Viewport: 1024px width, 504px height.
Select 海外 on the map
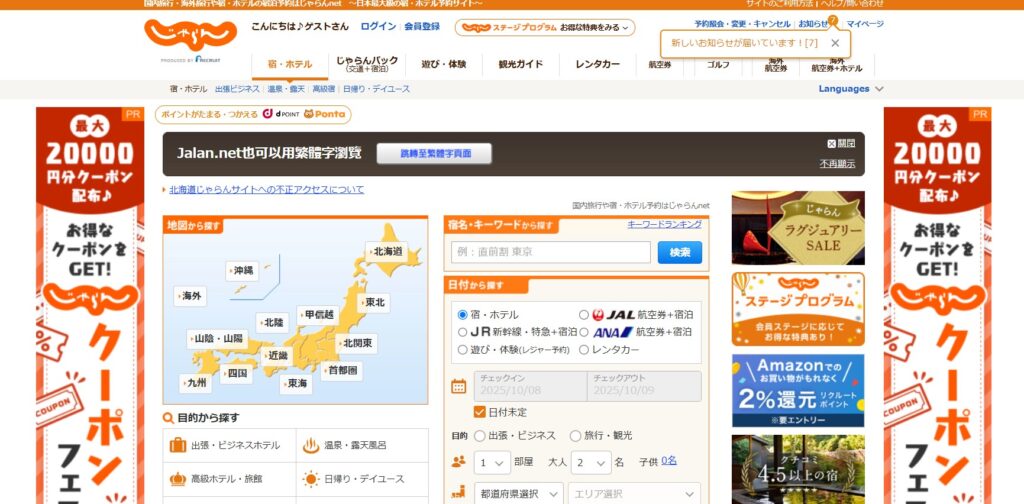click(x=191, y=296)
